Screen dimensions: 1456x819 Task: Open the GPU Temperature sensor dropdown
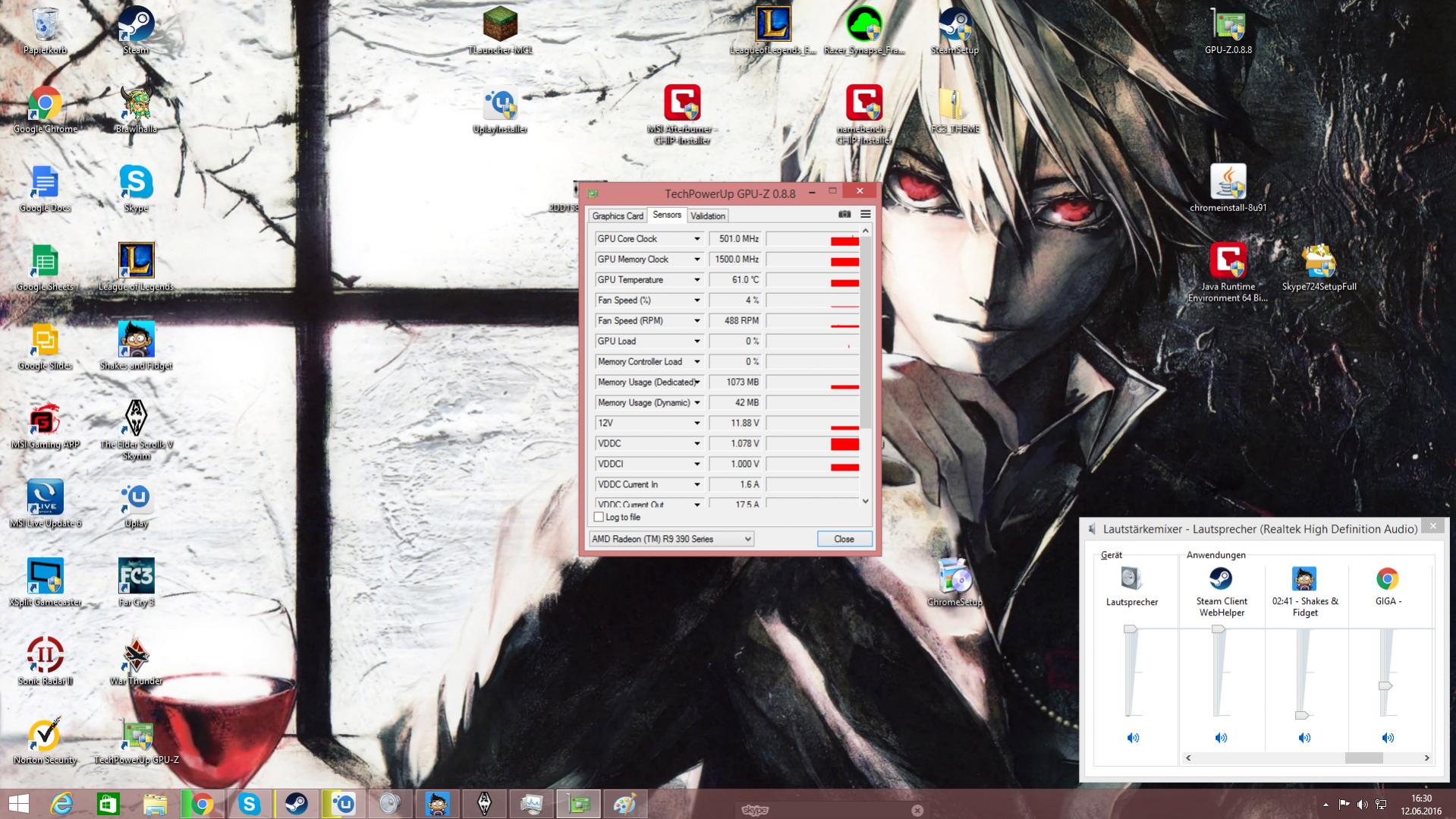point(697,280)
